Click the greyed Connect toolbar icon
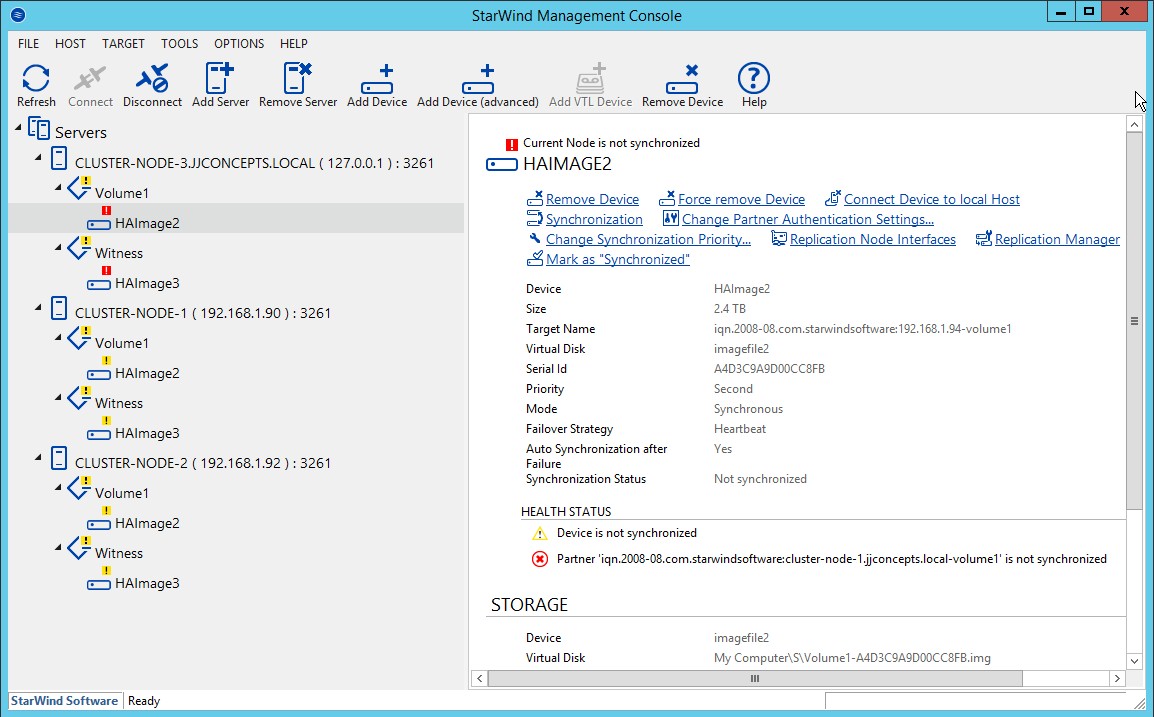Viewport: 1154px width, 717px height. 90,78
